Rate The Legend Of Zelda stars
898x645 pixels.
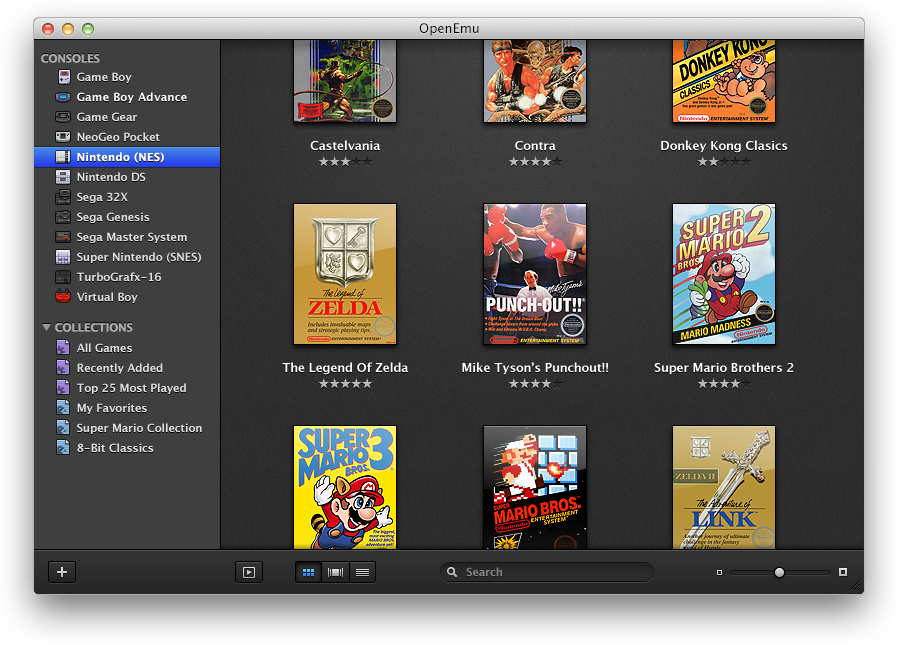(x=345, y=384)
